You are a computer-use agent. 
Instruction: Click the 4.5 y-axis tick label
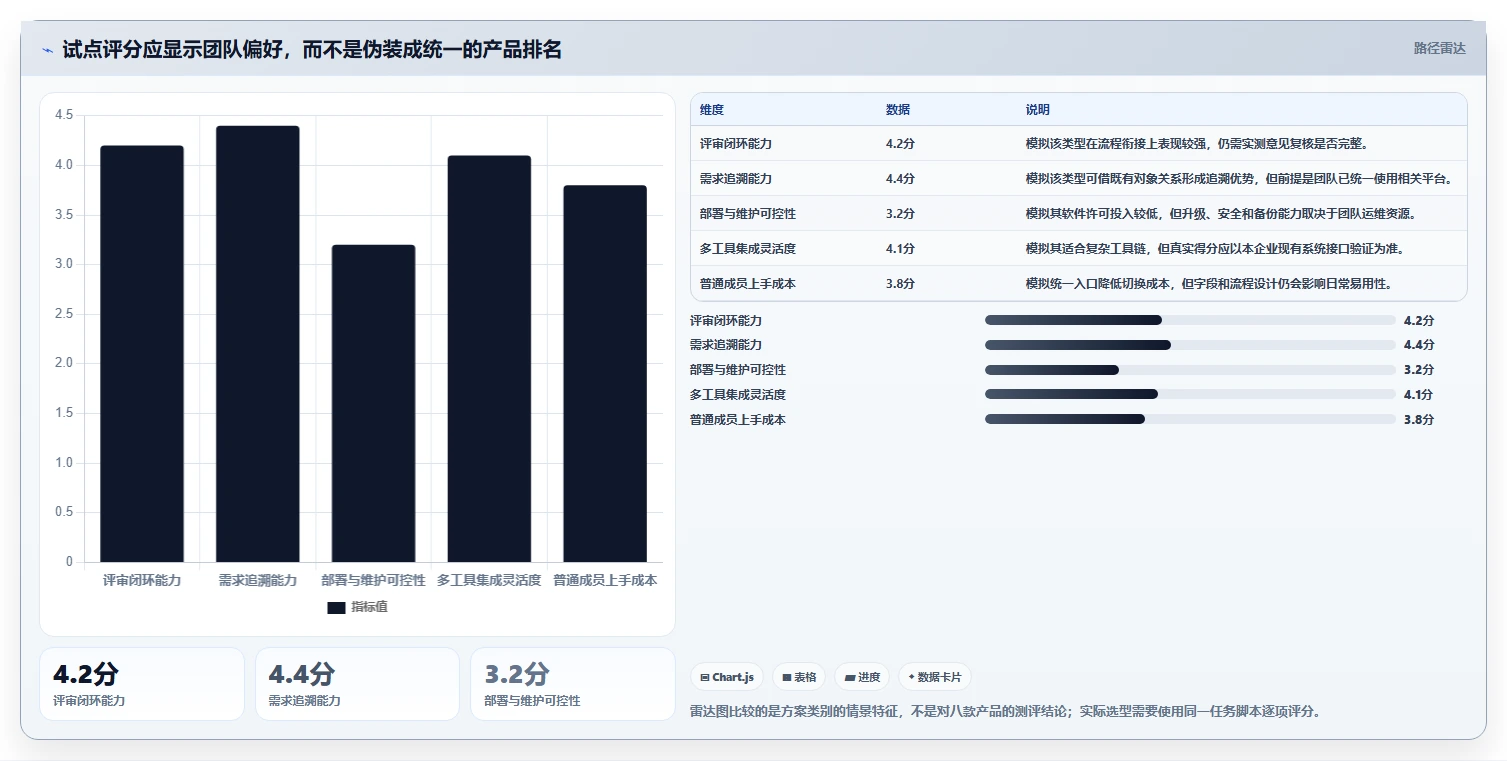(x=64, y=115)
